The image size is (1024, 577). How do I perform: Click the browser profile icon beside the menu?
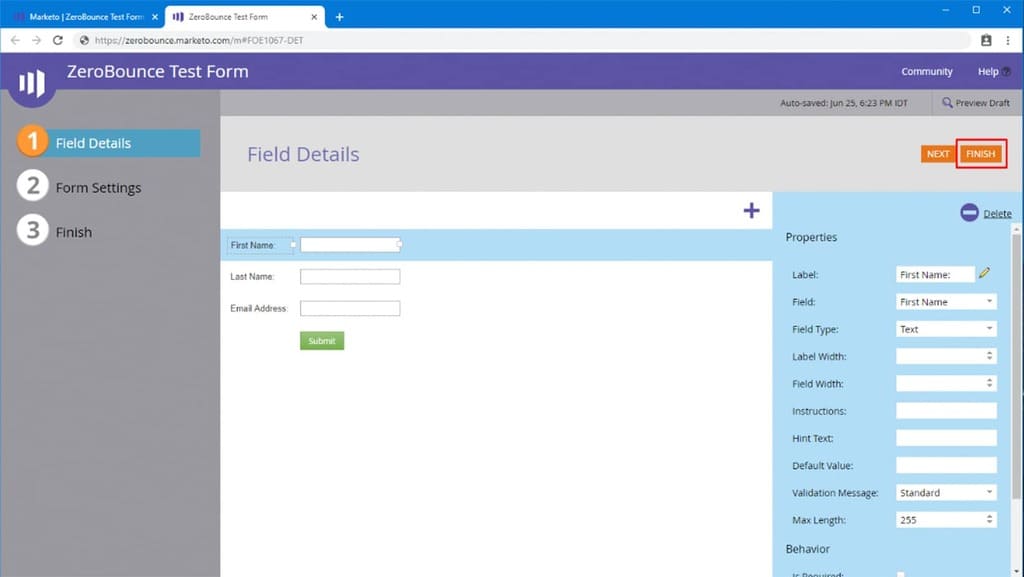pos(986,40)
